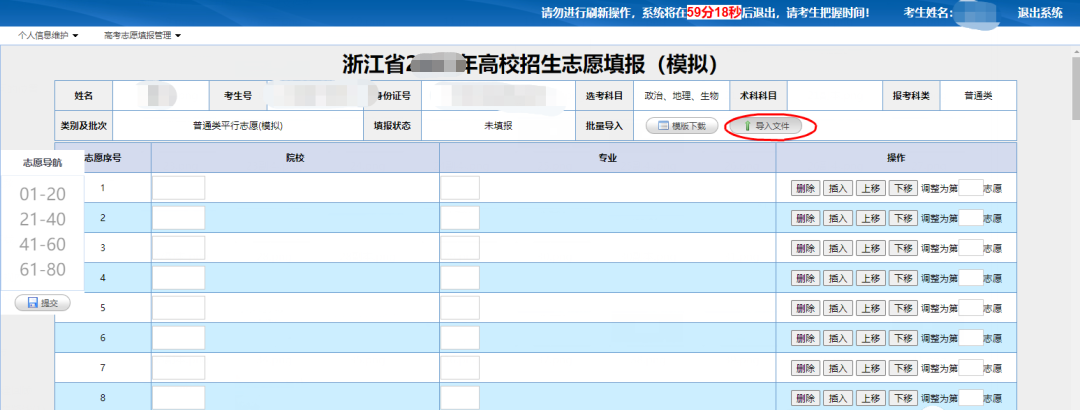Click 插入 button in row 2
Viewport: 1080px width, 410px height.
tap(837, 218)
